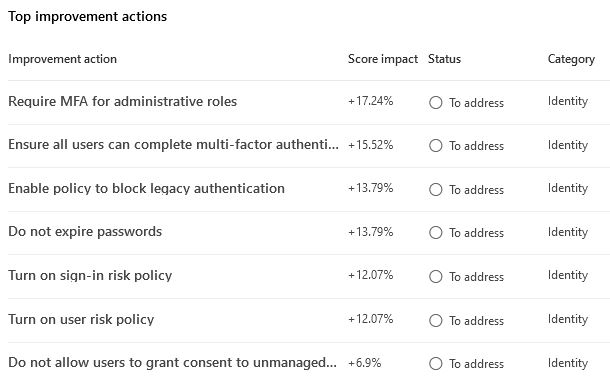Sort by Improvement action column header
The image size is (610, 383).
pos(62,59)
